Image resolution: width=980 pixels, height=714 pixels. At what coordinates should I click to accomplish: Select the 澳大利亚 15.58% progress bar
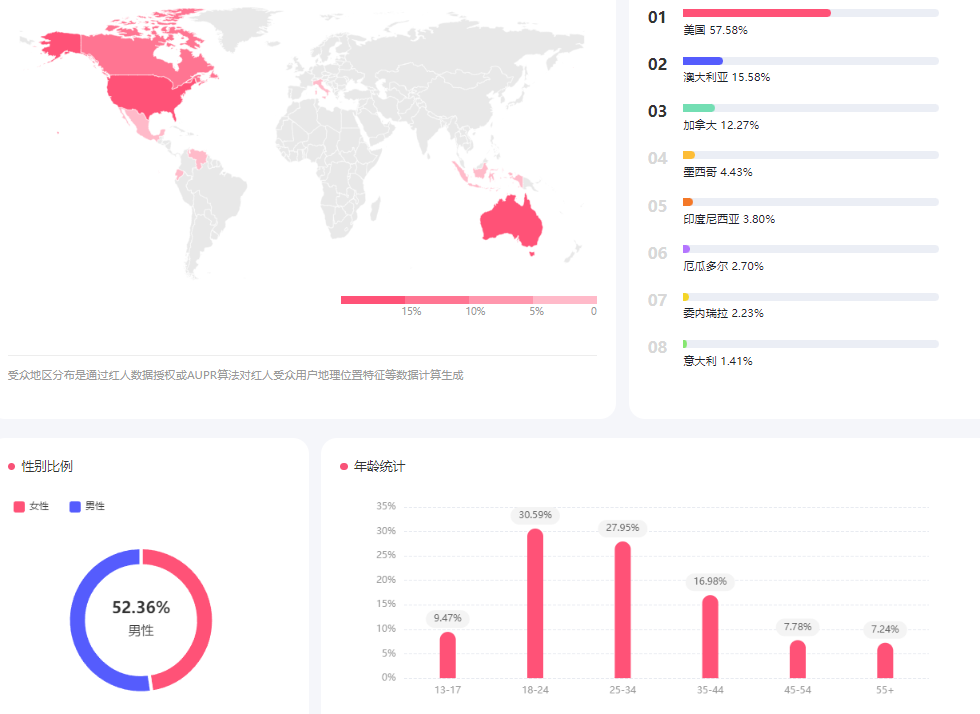(811, 61)
